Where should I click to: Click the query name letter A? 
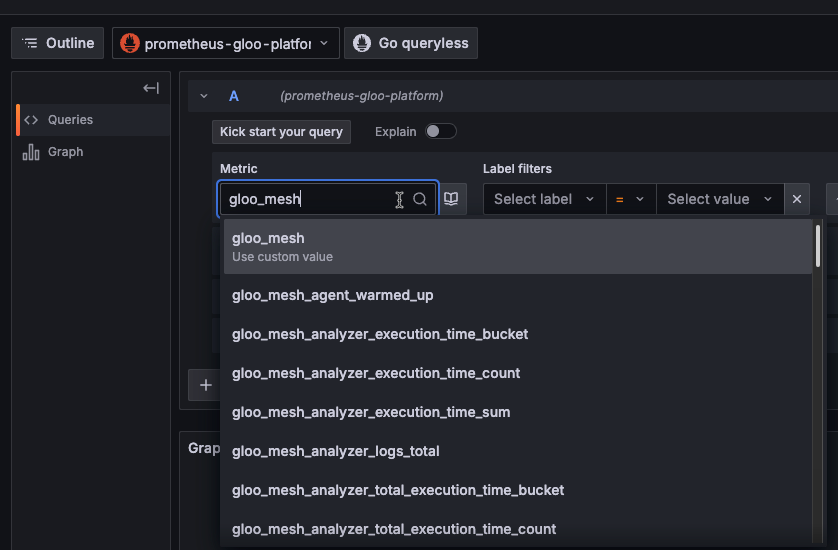234,96
